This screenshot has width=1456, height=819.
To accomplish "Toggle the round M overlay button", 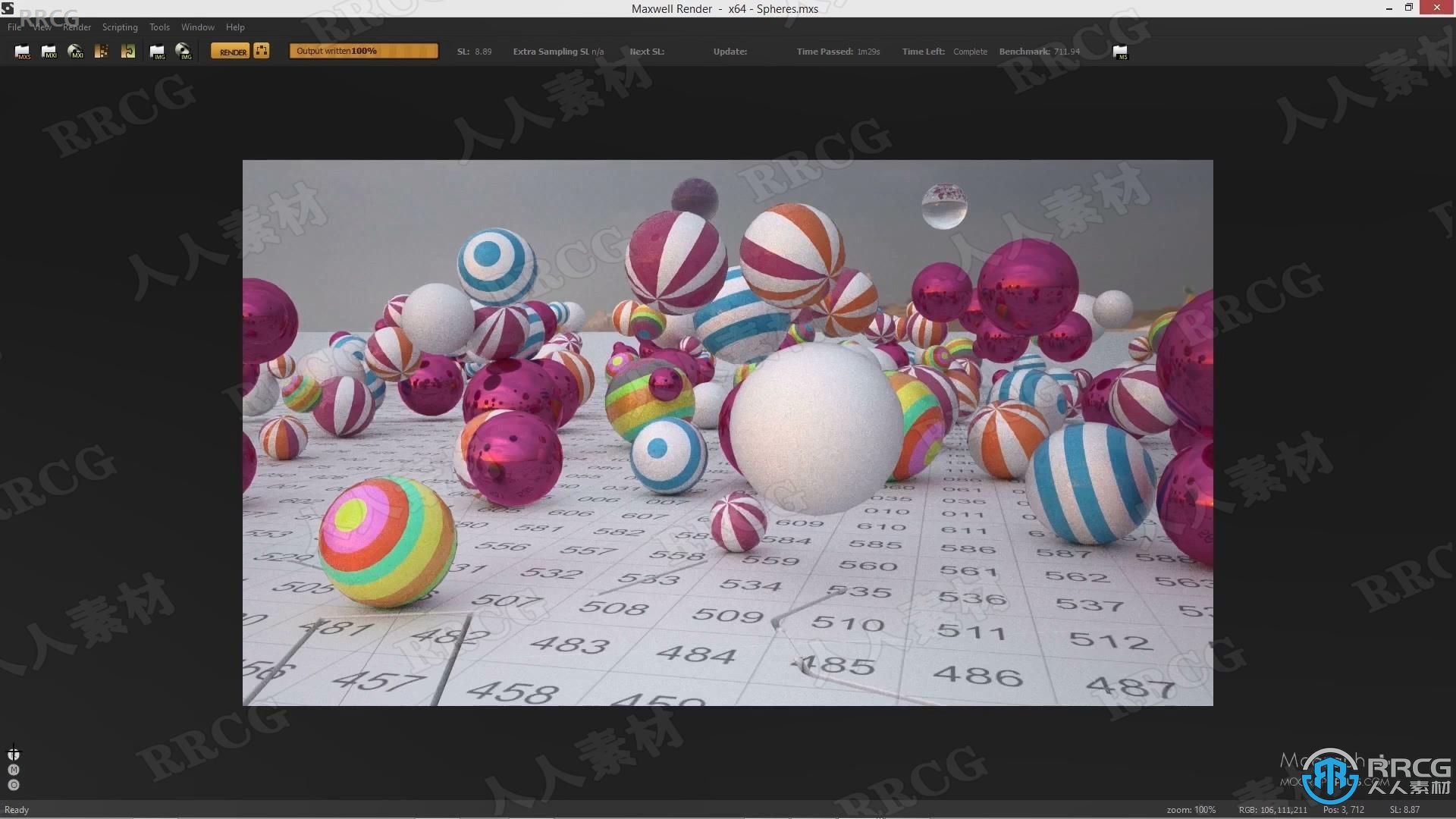I will [x=14, y=770].
